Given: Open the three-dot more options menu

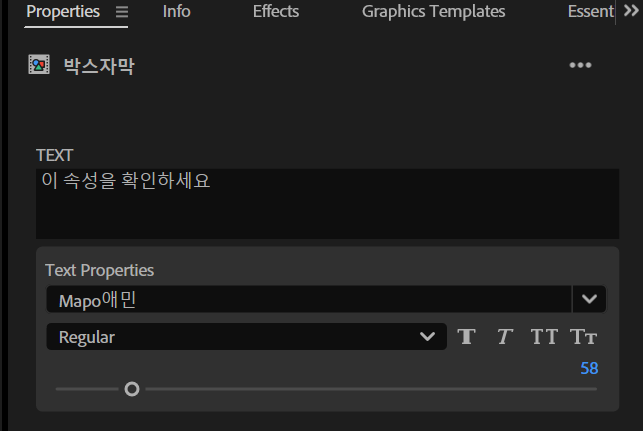Looking at the screenshot, I should click(x=580, y=65).
